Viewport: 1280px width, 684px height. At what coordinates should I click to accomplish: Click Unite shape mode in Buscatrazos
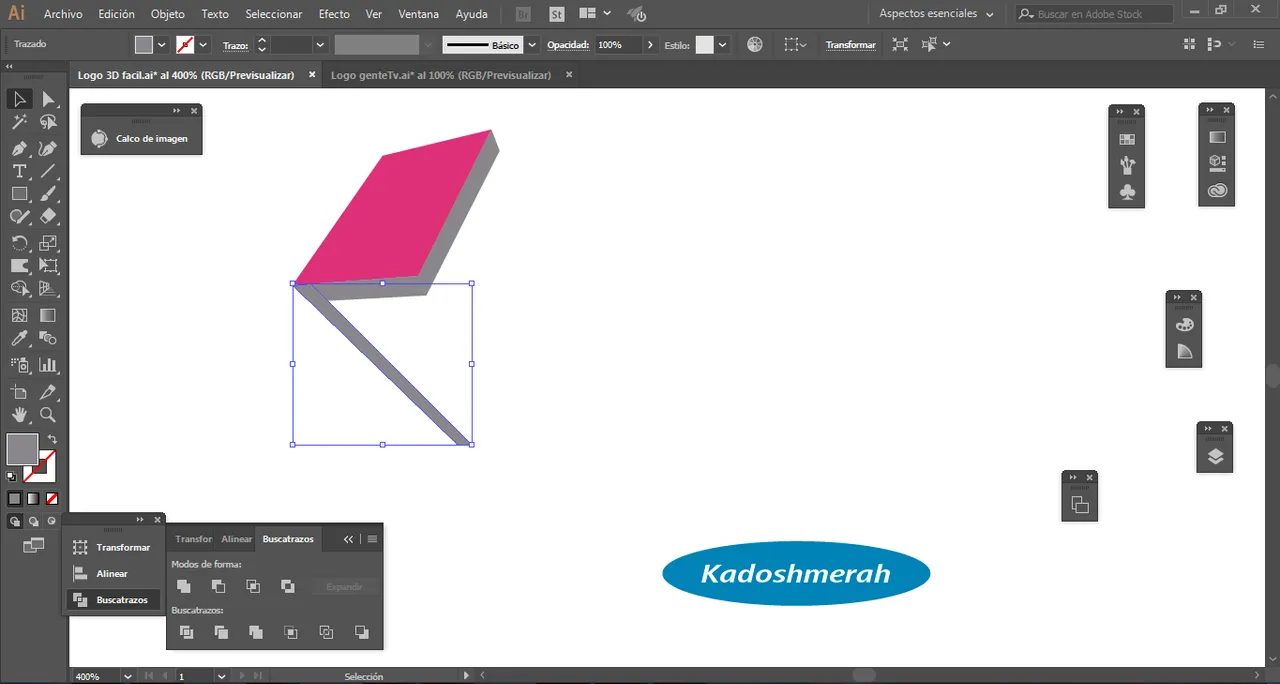pos(183,586)
